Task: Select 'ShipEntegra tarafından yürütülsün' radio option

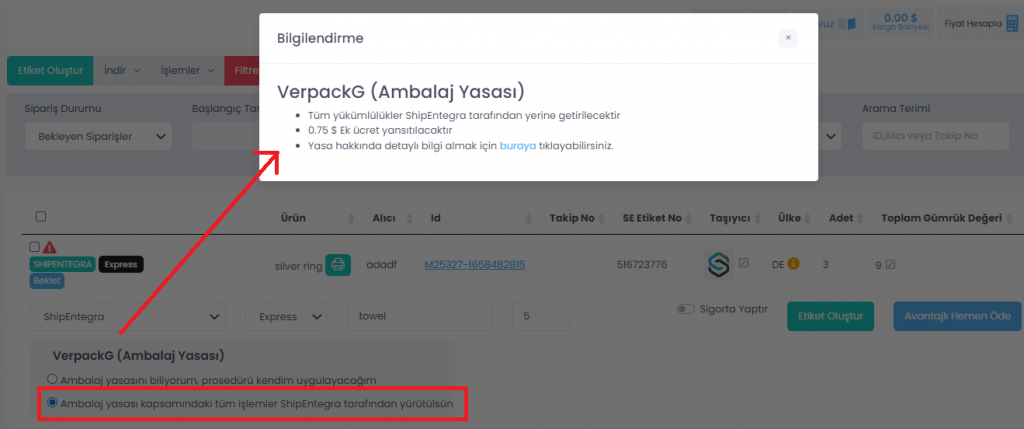Action: coord(52,403)
